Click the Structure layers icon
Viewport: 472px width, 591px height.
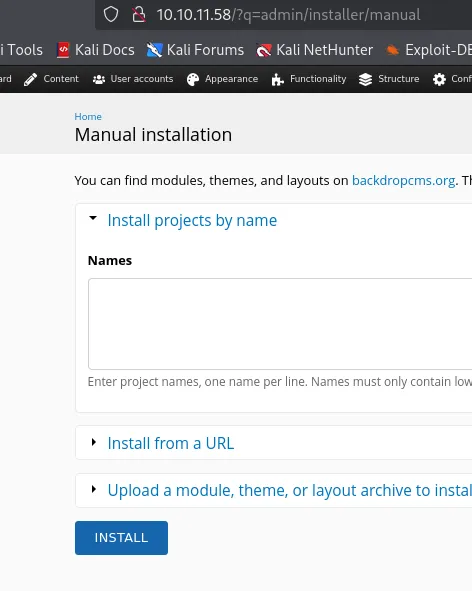(365, 79)
